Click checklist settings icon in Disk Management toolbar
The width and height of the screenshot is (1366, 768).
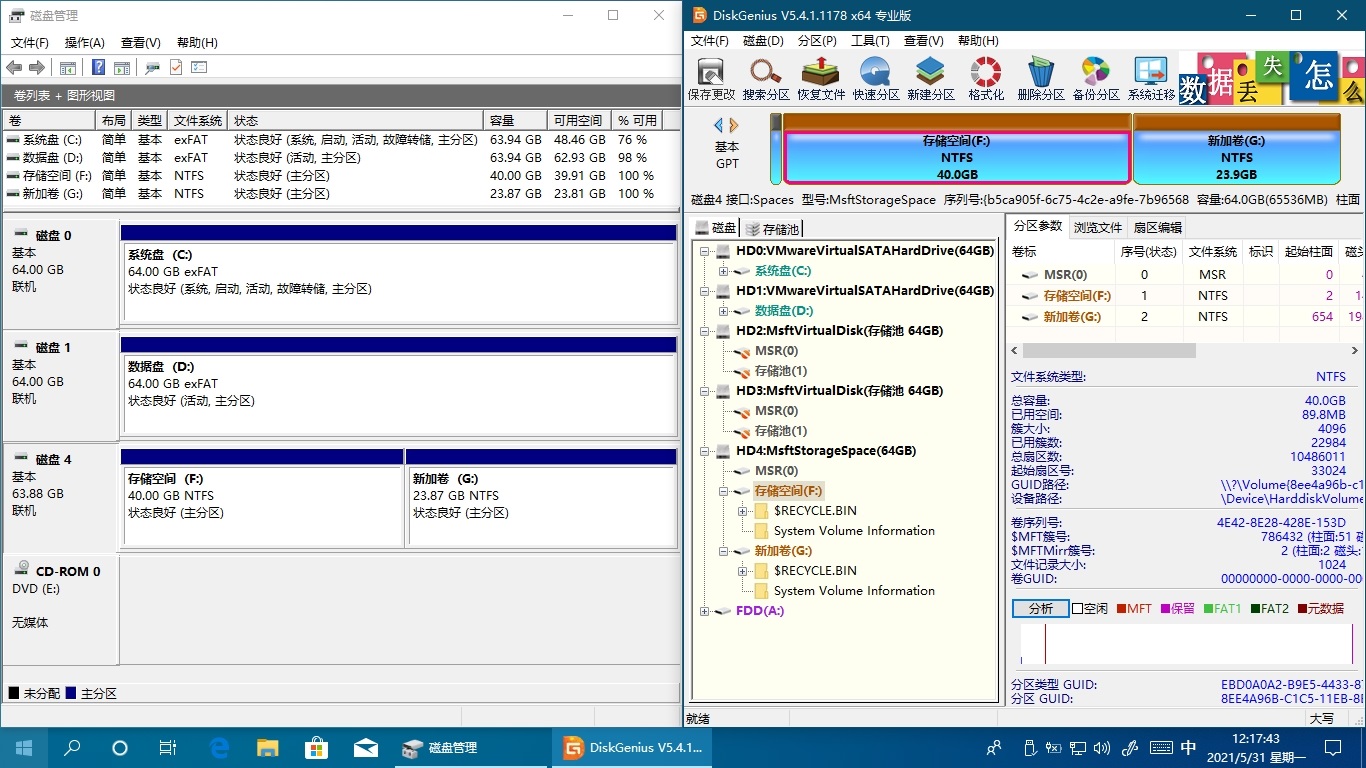tap(199, 68)
